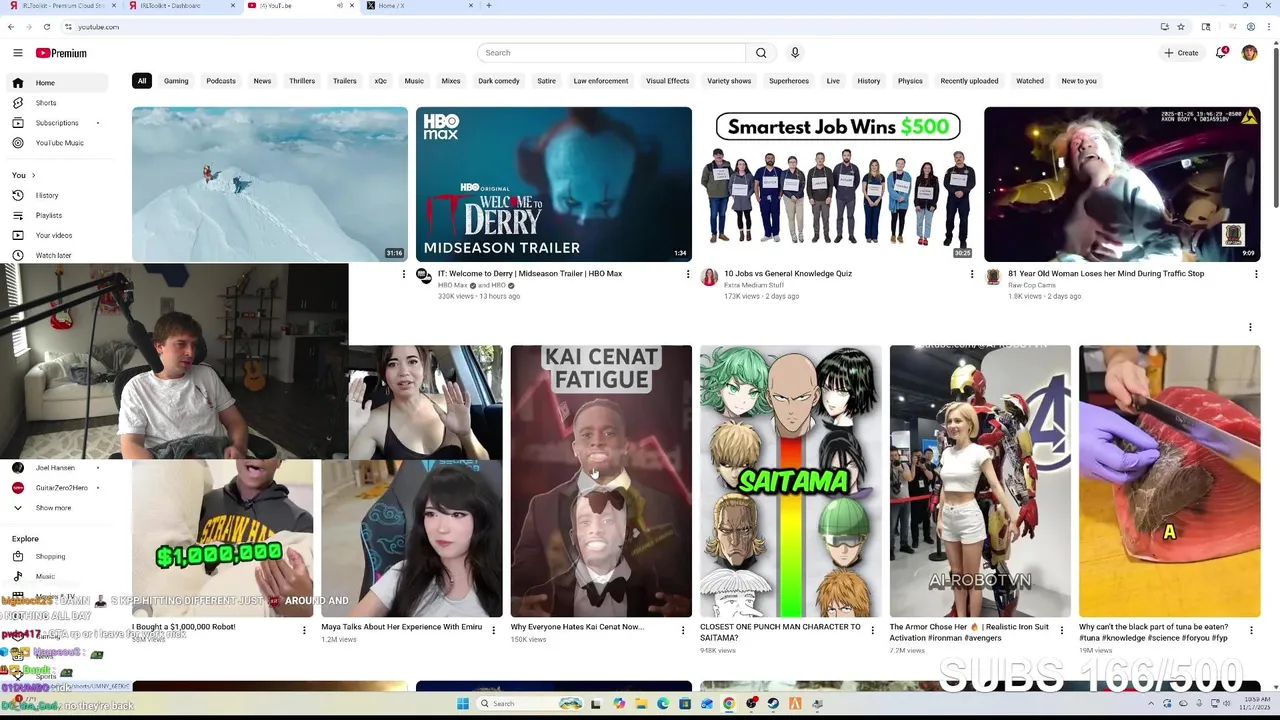This screenshot has width=1280, height=720.
Task: Open Subscriptions in sidebar
Action: coord(56,123)
